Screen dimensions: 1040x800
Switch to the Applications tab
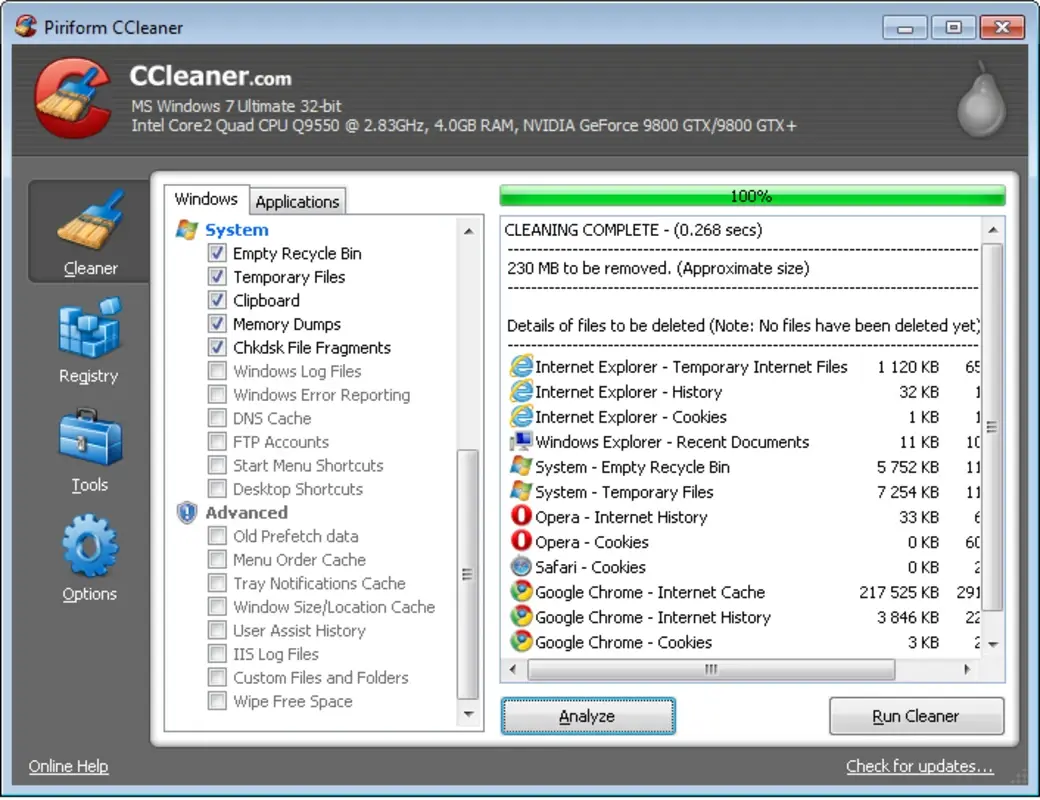297,201
